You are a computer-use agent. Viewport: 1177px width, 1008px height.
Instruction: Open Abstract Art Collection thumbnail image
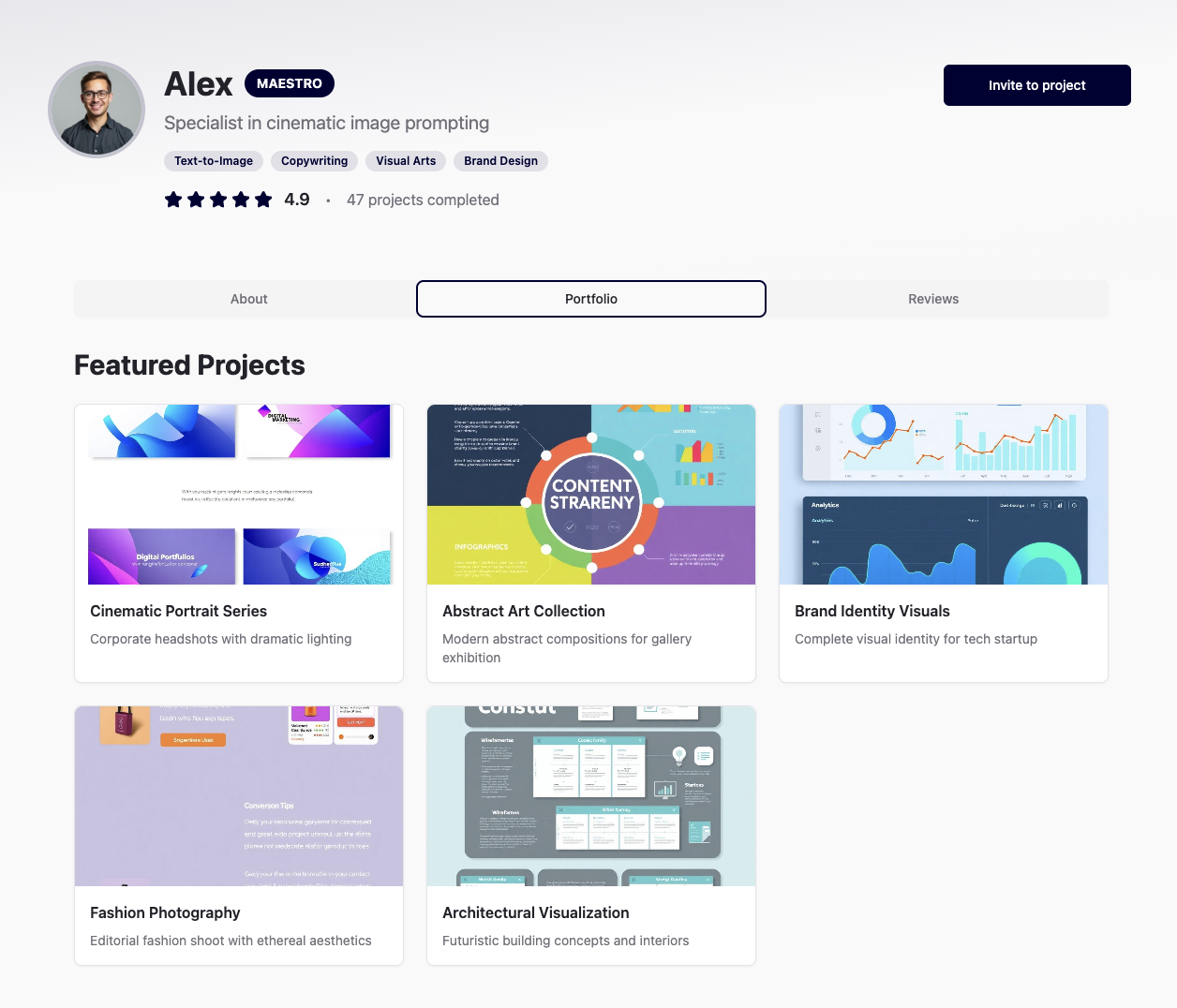(x=591, y=495)
